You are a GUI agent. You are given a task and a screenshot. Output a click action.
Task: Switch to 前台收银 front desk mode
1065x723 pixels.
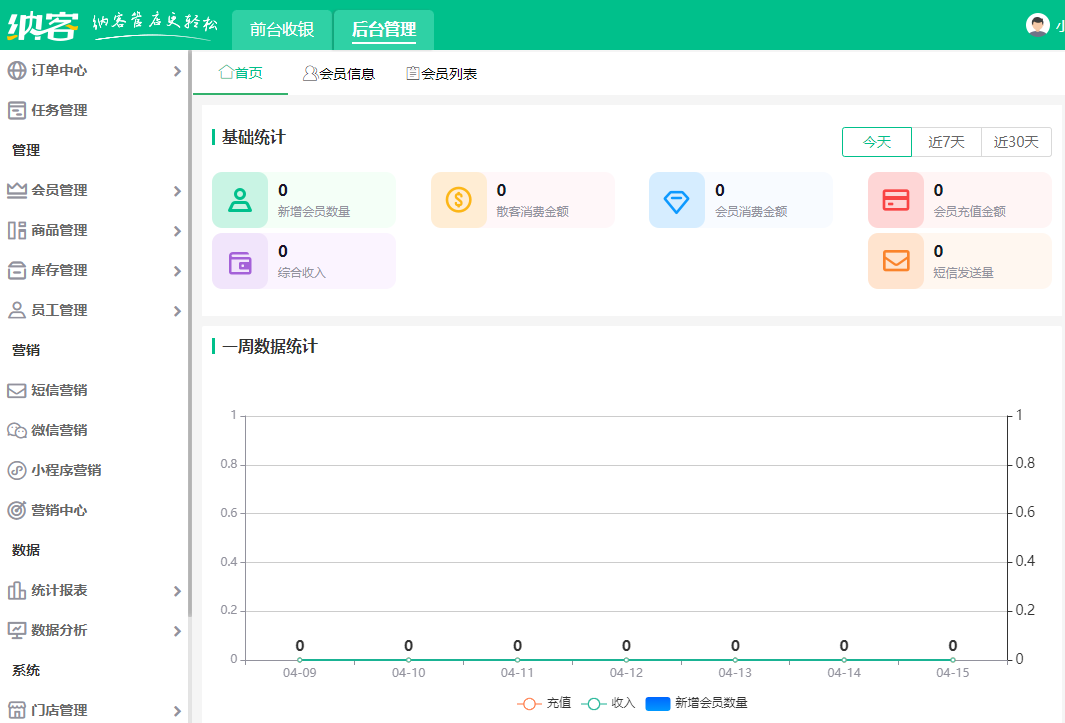[281, 30]
